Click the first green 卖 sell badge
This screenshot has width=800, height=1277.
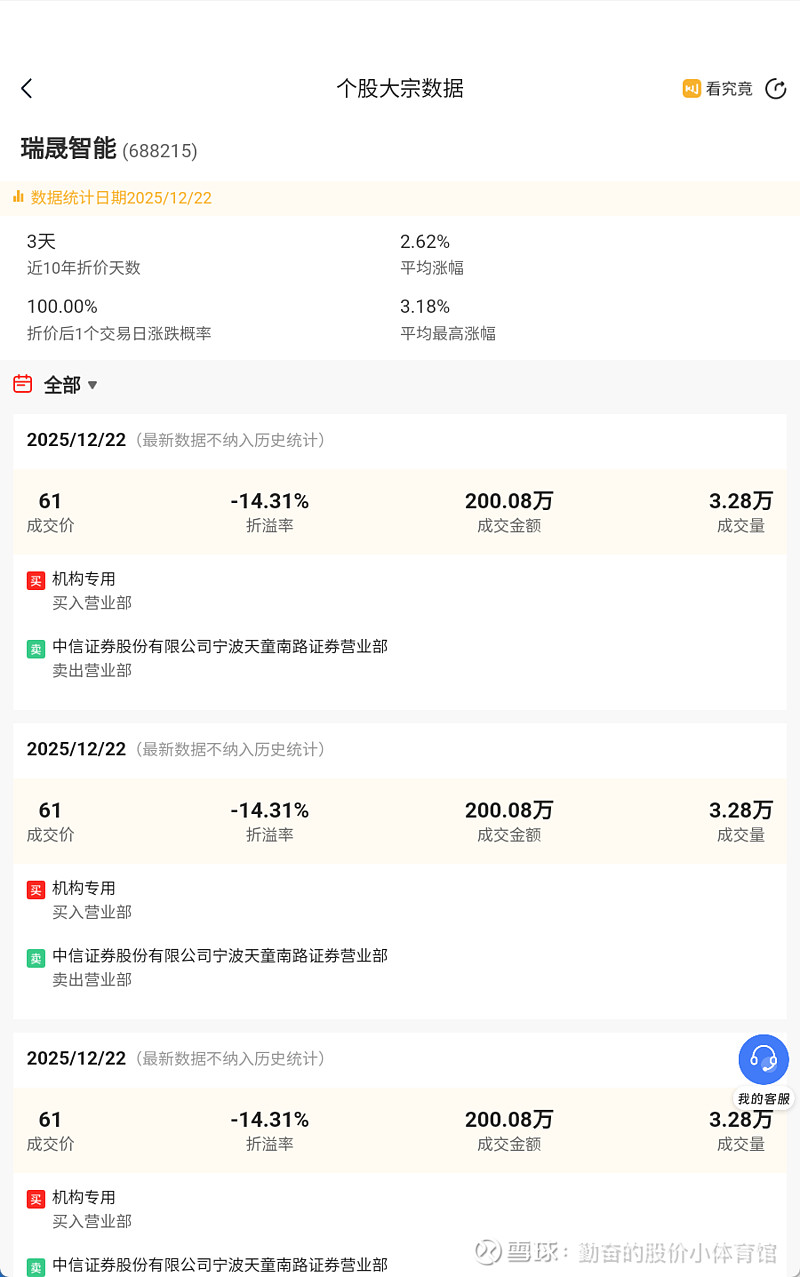click(x=36, y=648)
